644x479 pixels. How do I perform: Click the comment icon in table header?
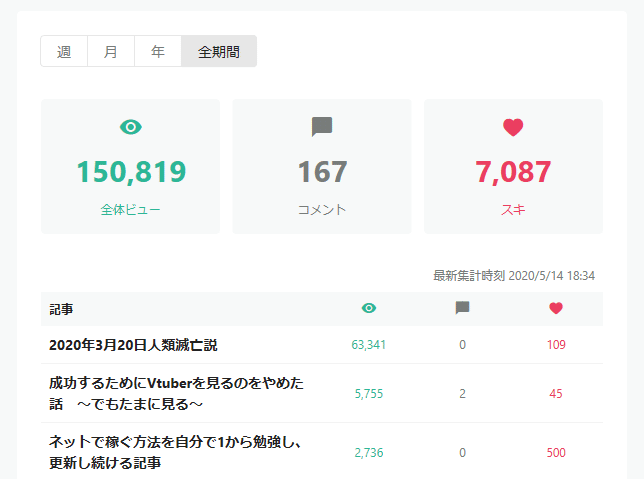pyautogui.click(x=462, y=308)
